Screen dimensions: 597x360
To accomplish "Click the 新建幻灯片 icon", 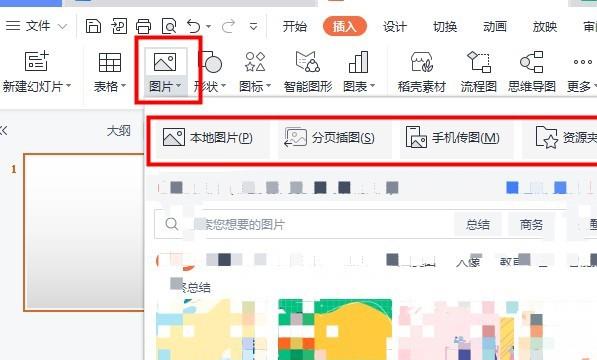I will [x=37, y=61].
